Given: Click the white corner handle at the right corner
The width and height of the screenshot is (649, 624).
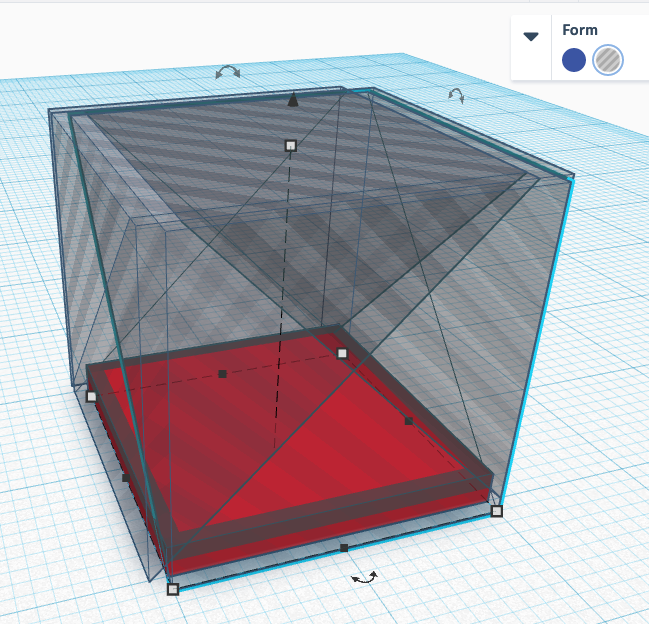Looking at the screenshot, I should [x=497, y=511].
